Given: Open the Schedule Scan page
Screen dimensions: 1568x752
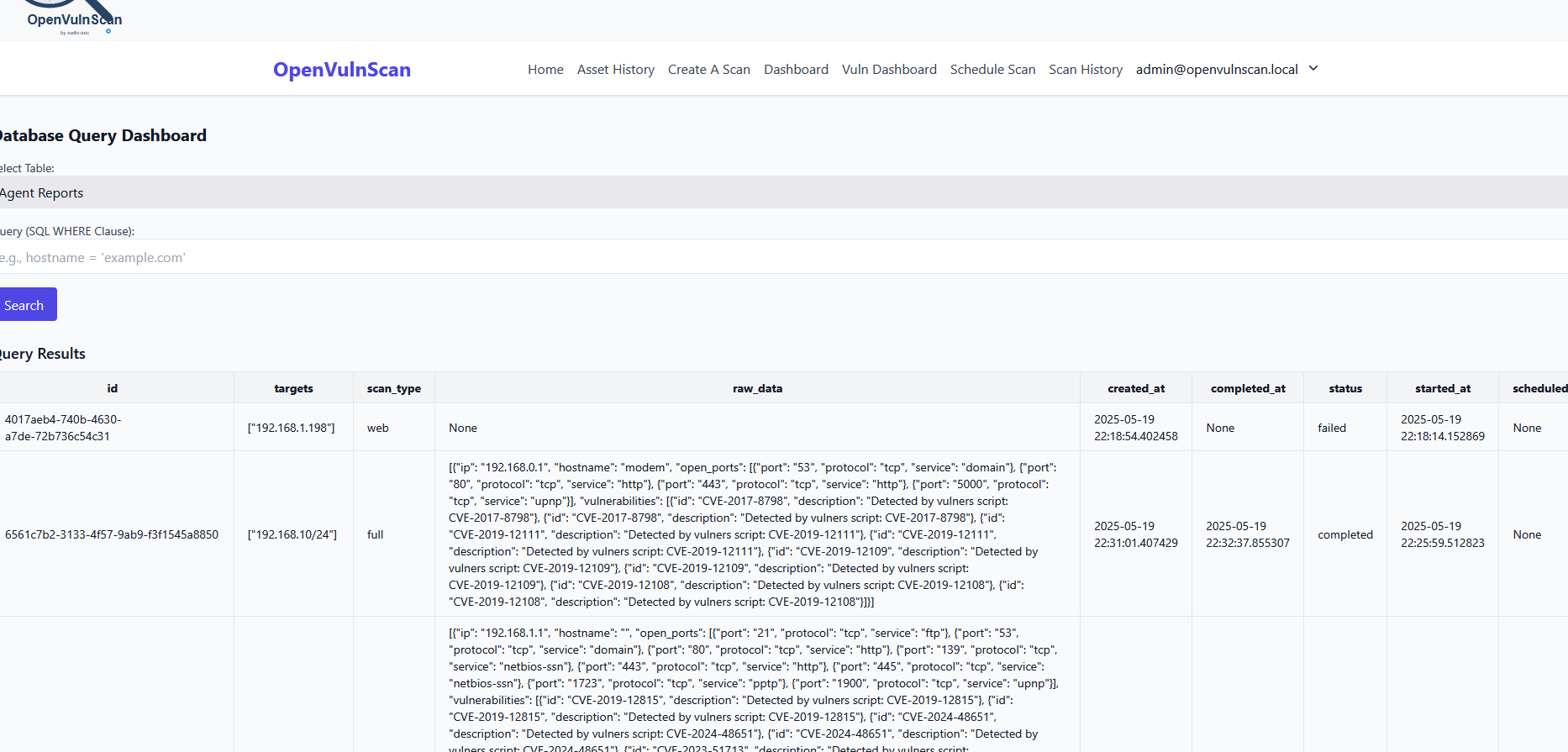Looking at the screenshot, I should pyautogui.click(x=992, y=70).
